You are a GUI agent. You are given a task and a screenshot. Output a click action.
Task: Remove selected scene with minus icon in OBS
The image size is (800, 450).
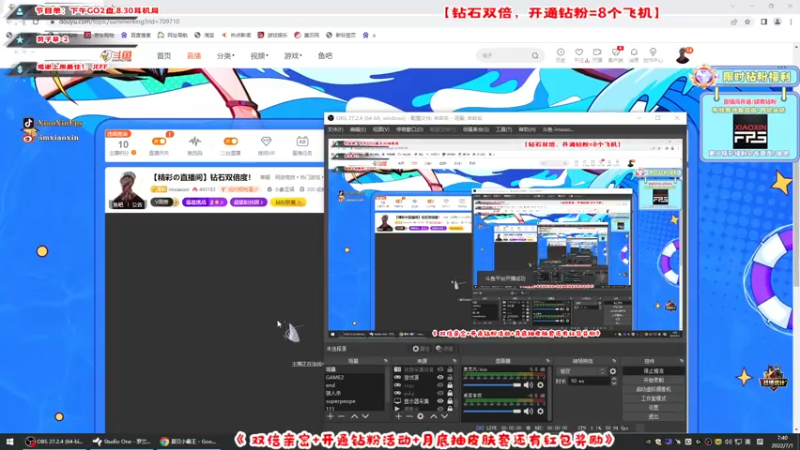341,416
